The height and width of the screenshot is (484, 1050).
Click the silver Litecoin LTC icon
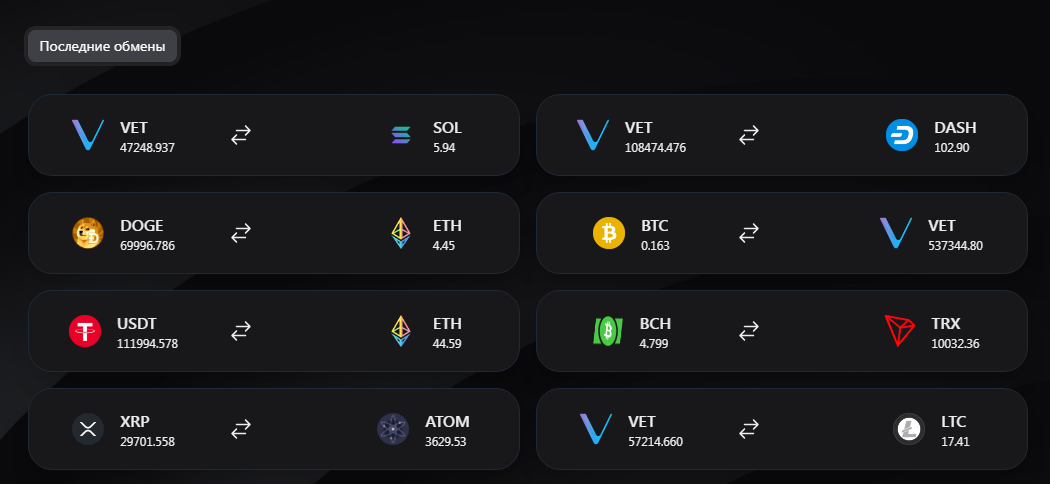[909, 429]
